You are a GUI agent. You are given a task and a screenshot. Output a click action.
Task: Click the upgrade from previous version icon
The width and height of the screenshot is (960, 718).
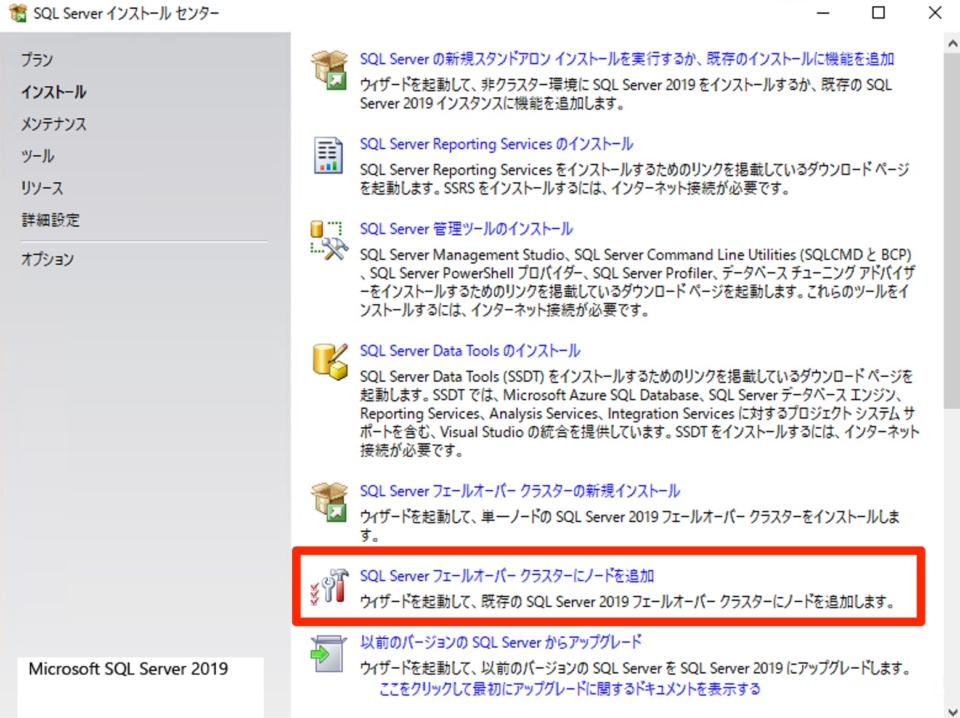tap(329, 654)
